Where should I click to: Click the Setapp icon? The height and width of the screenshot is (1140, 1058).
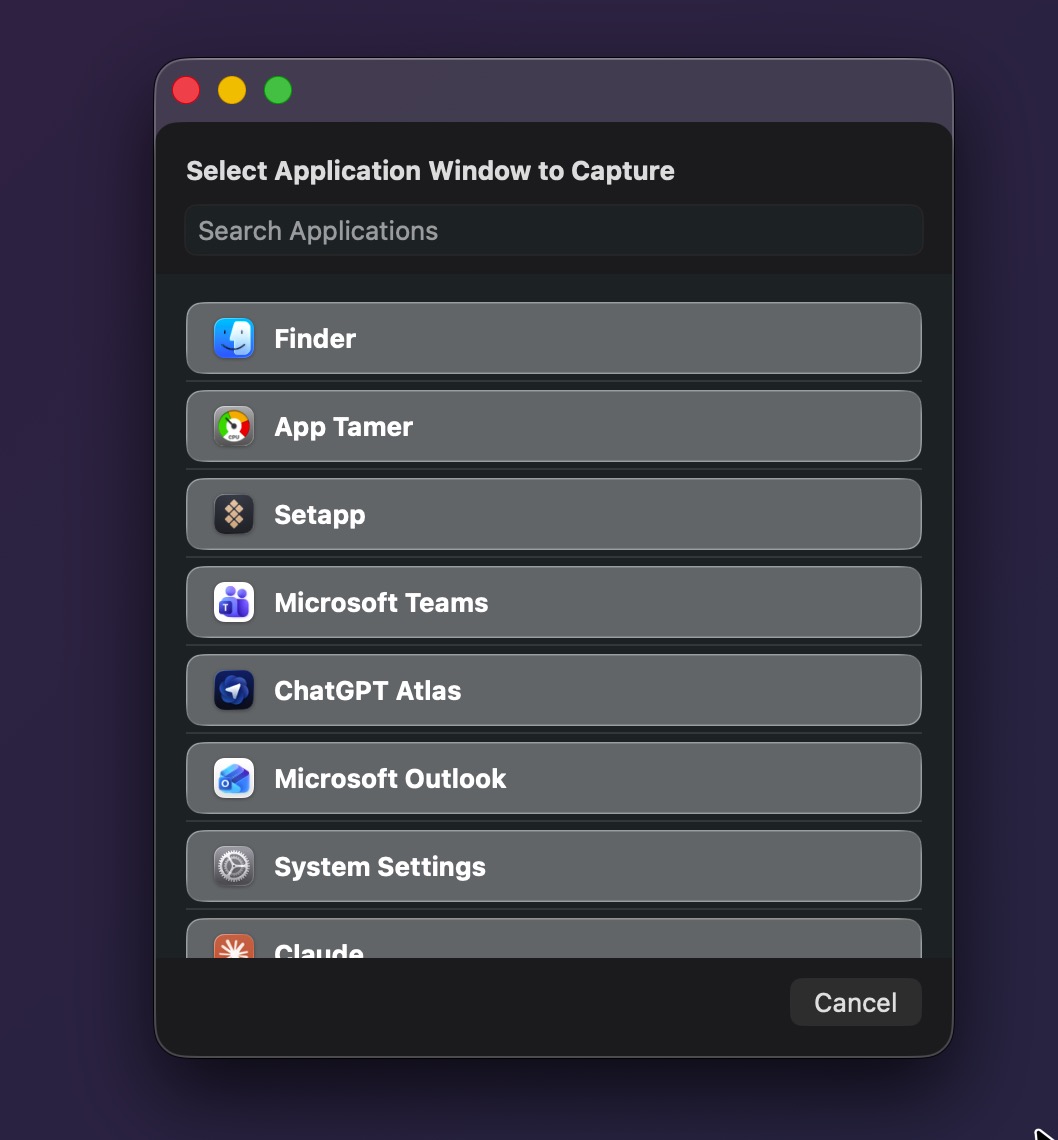coord(233,514)
